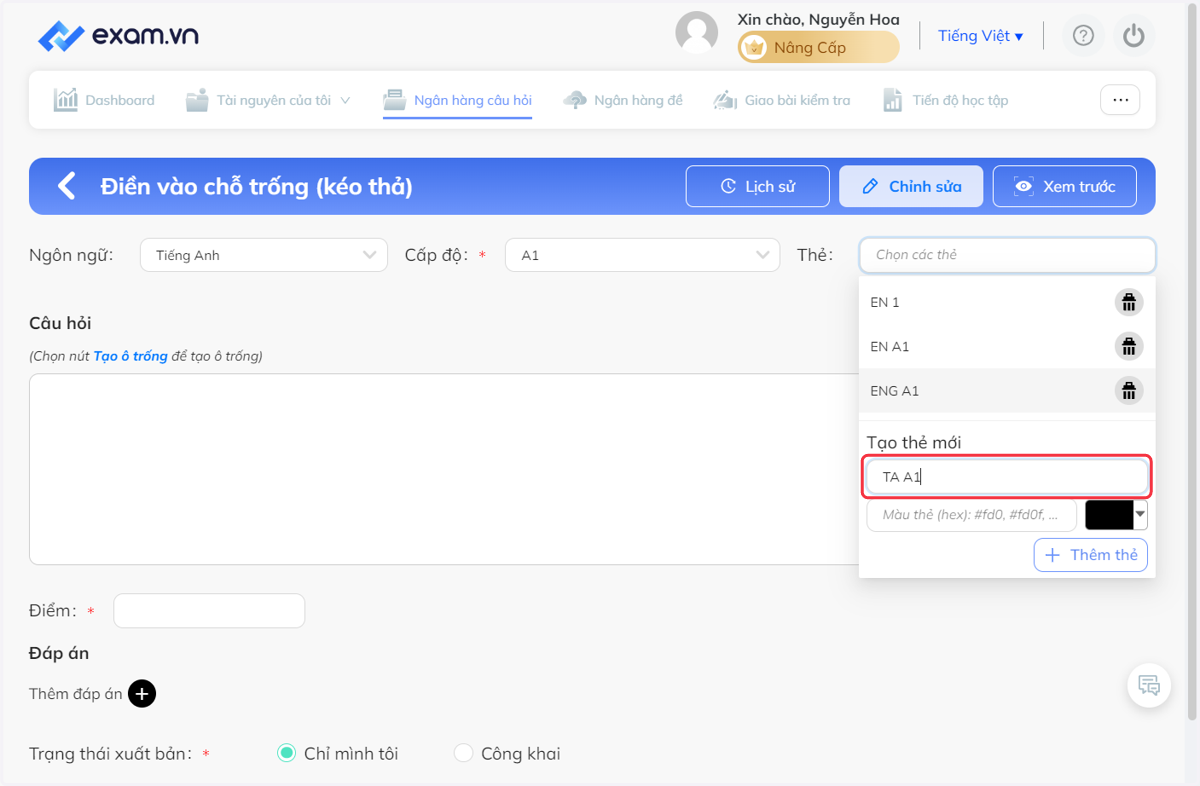The image size is (1200, 786).
Task: Expand the Tài nguyên của tôi chevron
Action: pos(345,100)
